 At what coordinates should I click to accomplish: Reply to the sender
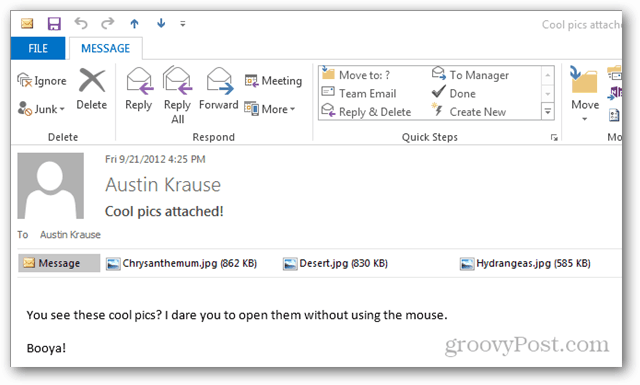coord(139,89)
